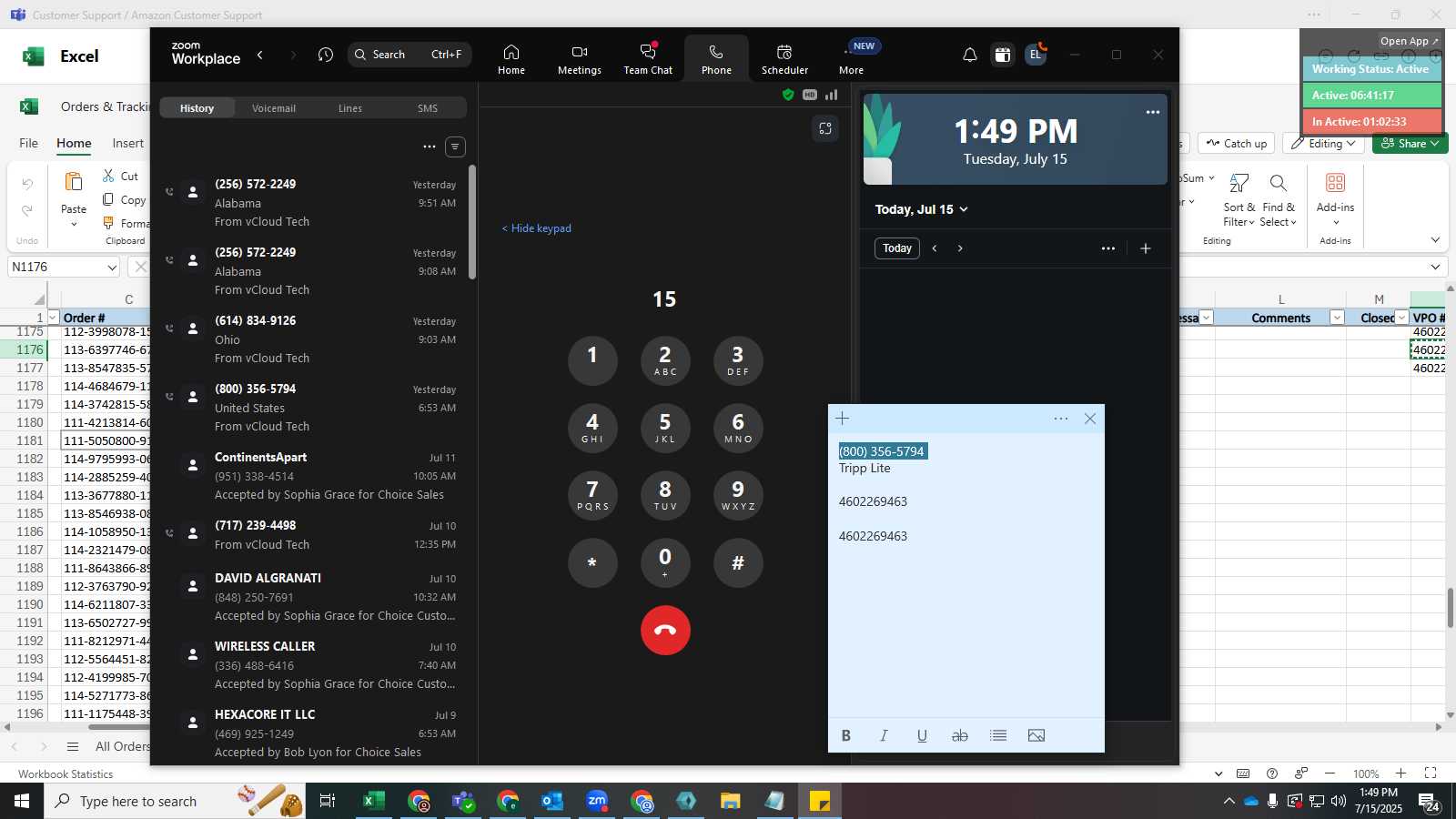
Task: Expand Excel Paste options arrow
Action: click(x=74, y=224)
